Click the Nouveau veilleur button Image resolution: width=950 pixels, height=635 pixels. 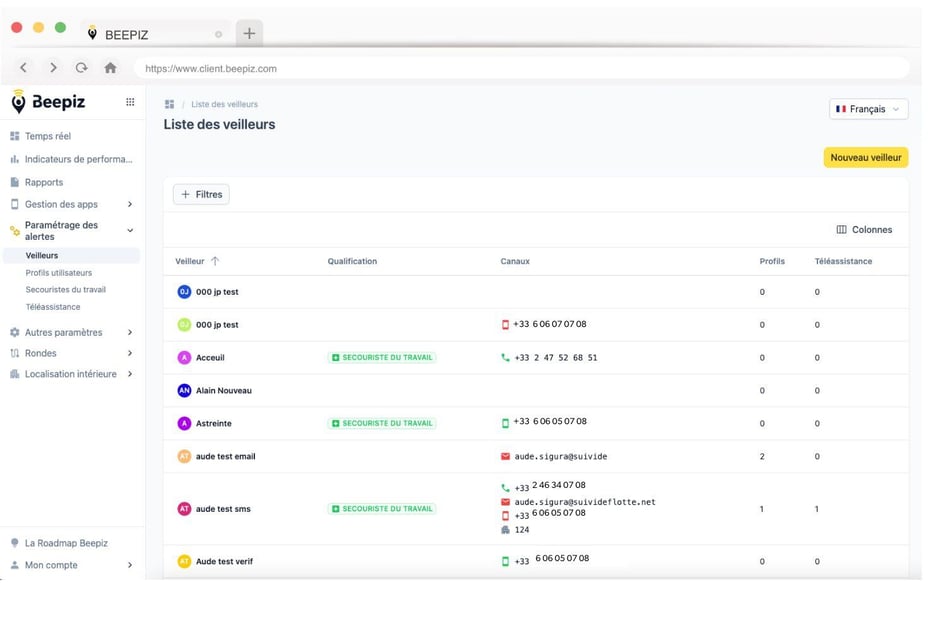[x=866, y=158]
